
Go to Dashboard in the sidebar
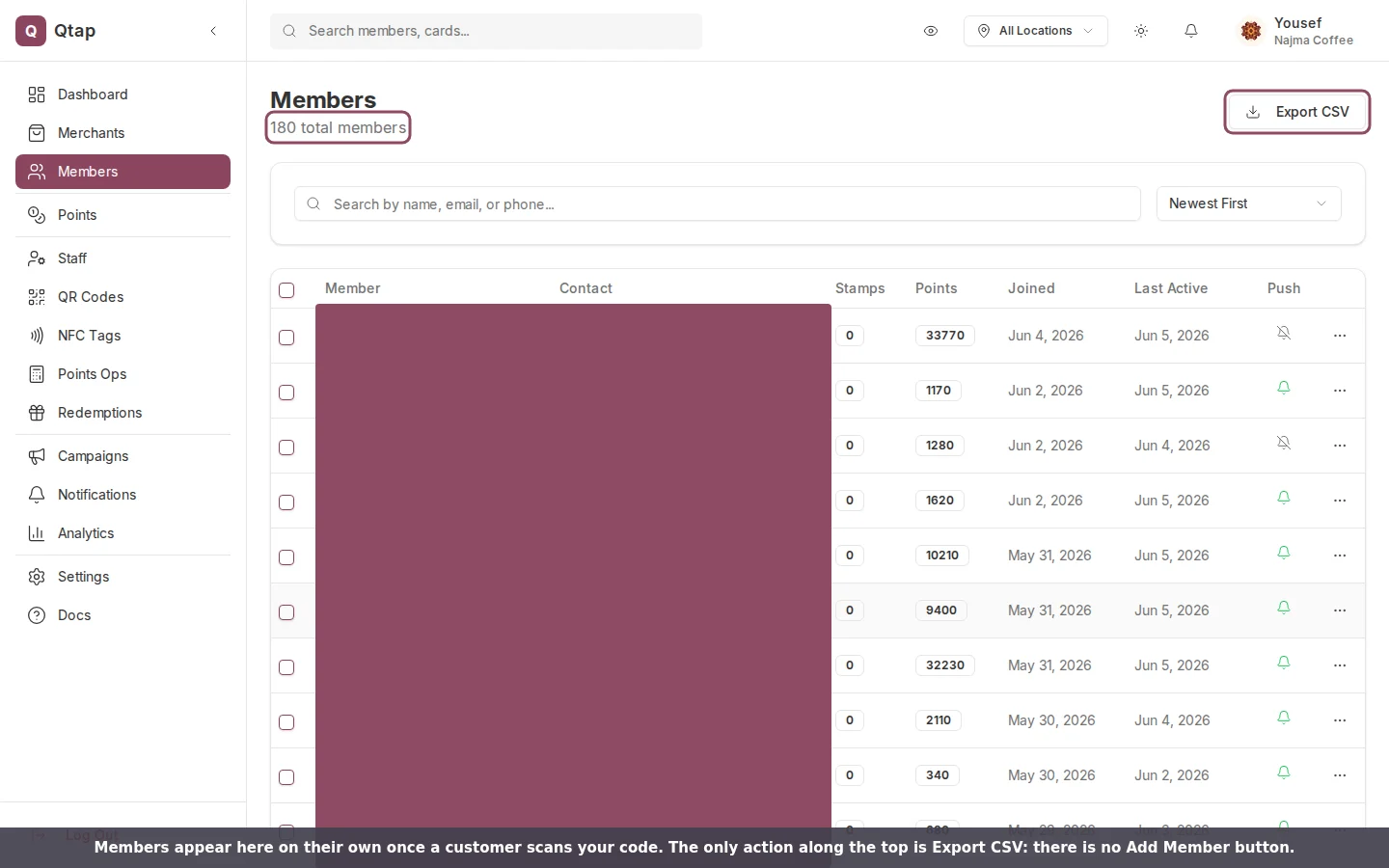click(x=123, y=95)
